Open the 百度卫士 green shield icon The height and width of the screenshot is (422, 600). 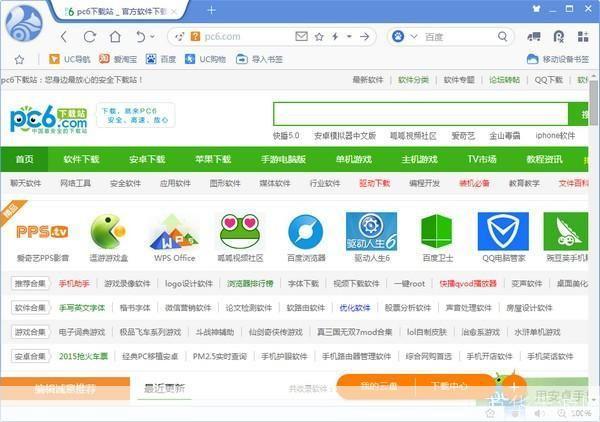coord(437,231)
